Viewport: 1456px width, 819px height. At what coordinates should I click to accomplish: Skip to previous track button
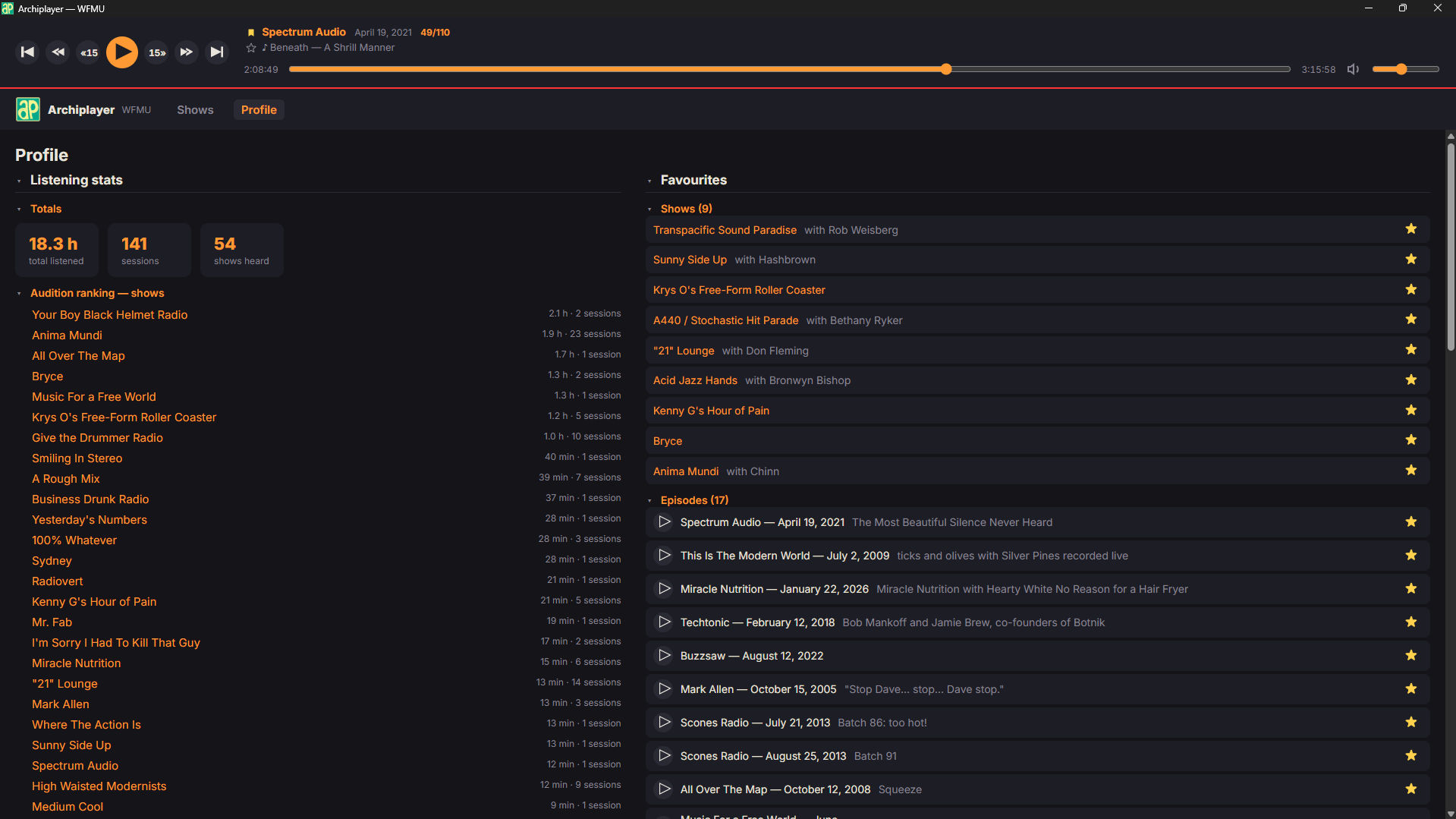click(27, 52)
